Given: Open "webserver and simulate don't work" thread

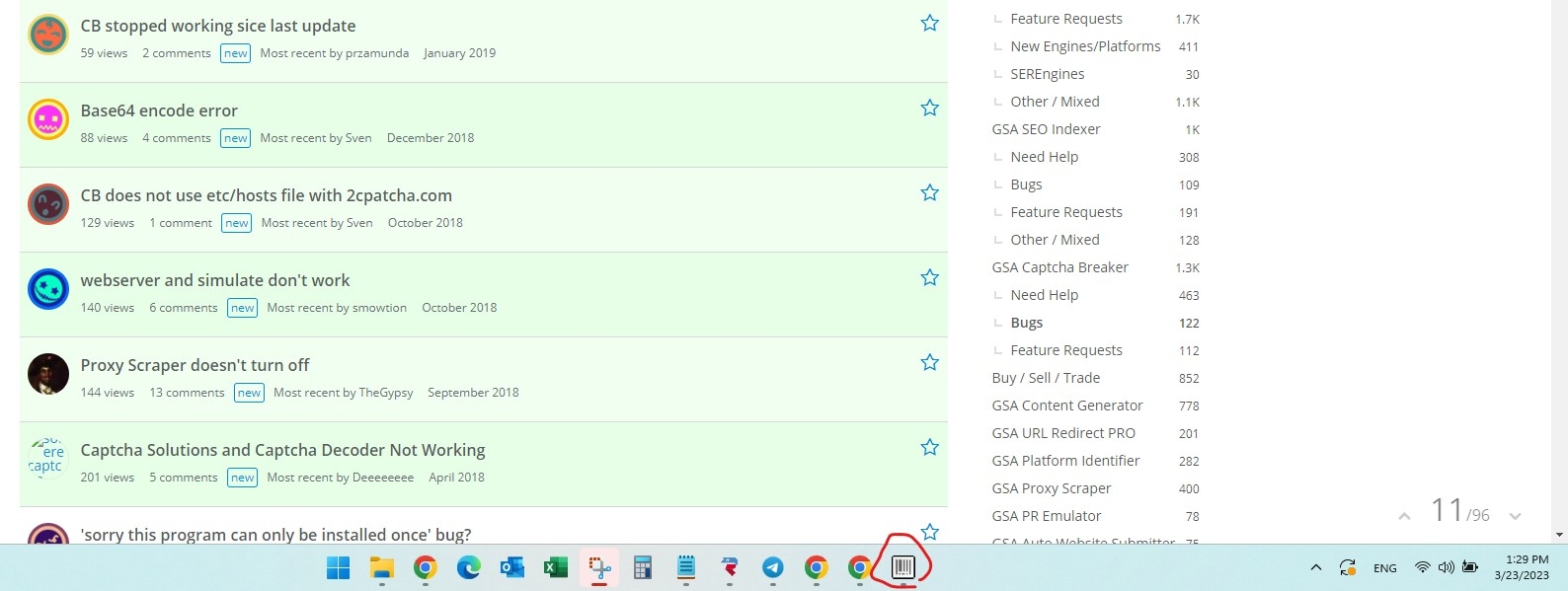Looking at the screenshot, I should (x=215, y=280).
